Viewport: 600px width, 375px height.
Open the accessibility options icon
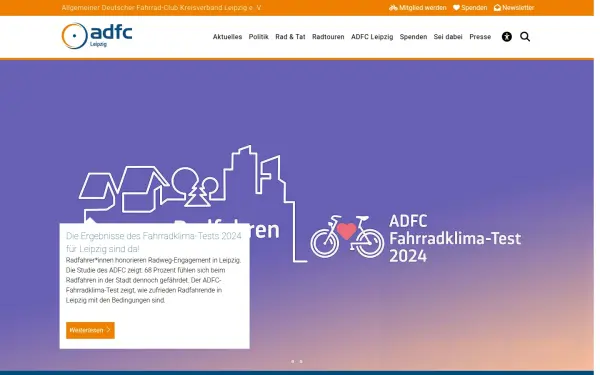click(507, 37)
